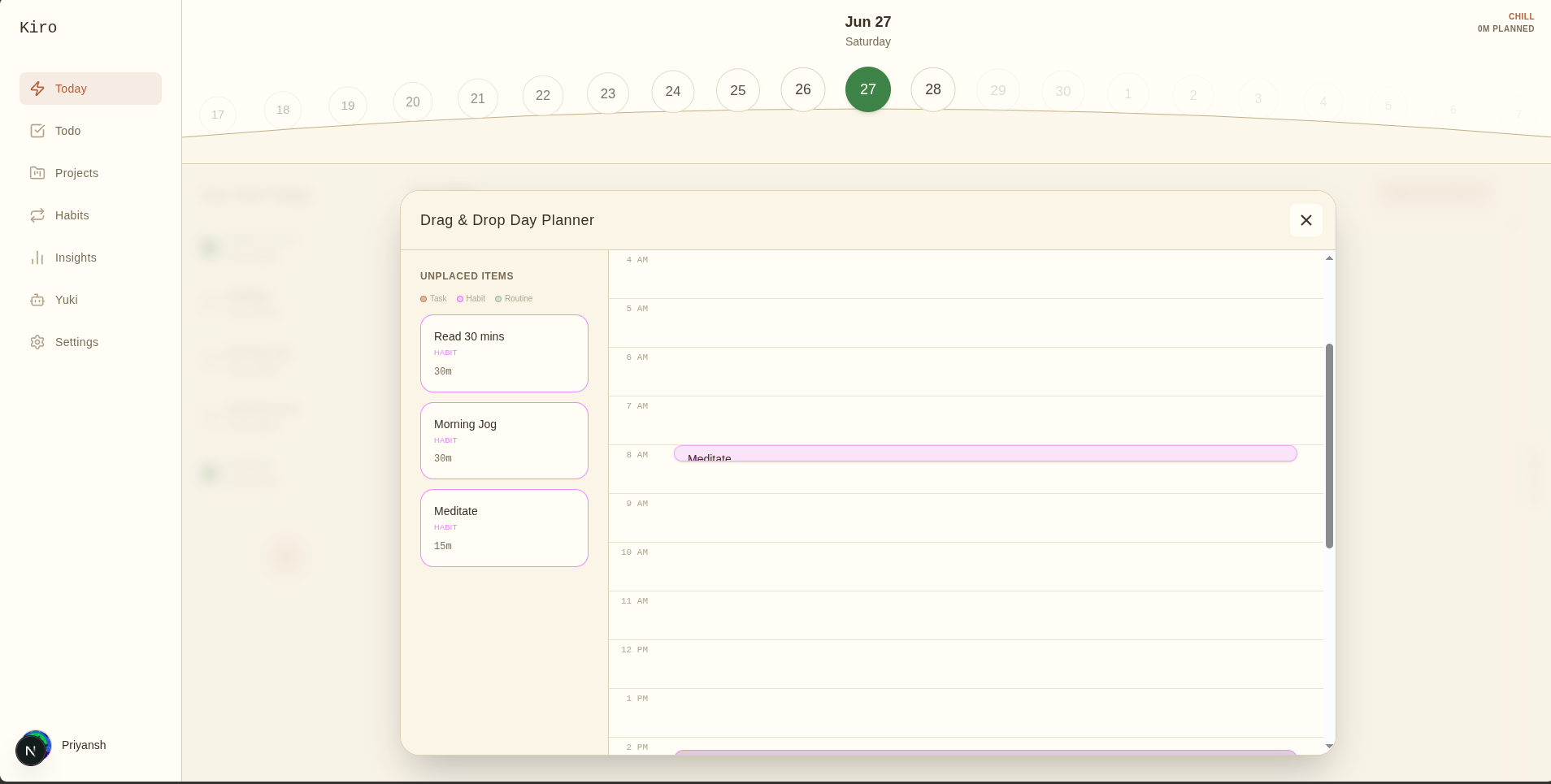The width and height of the screenshot is (1551, 784).
Task: Click the 9 AM time label
Action: (x=637, y=504)
